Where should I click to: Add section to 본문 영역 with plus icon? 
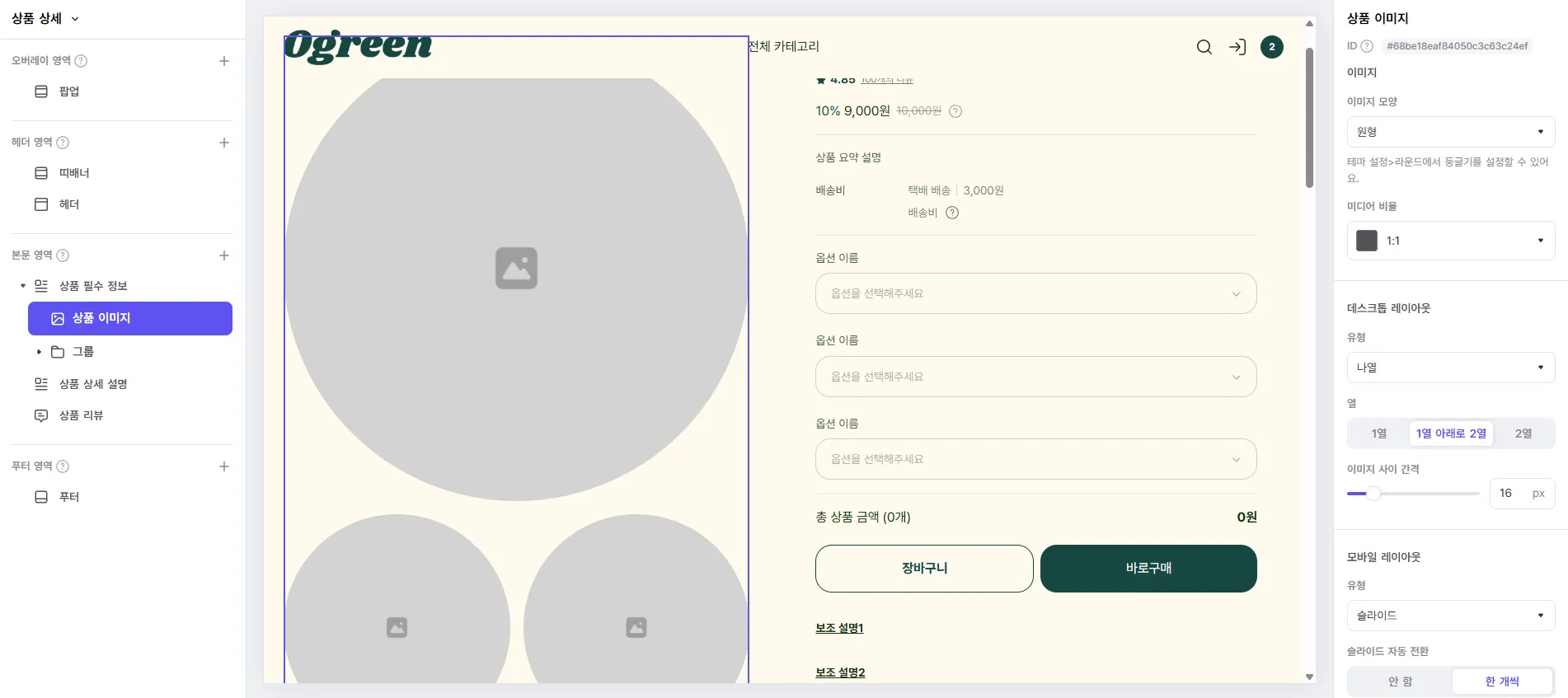pyautogui.click(x=224, y=255)
